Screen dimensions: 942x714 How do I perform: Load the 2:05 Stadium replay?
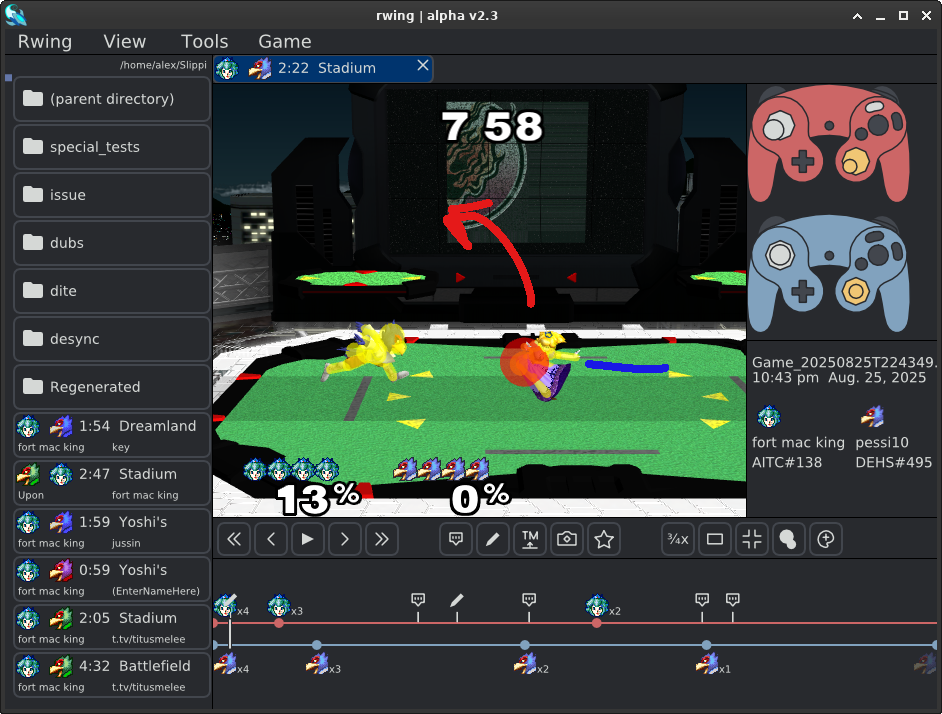[x=112, y=627]
